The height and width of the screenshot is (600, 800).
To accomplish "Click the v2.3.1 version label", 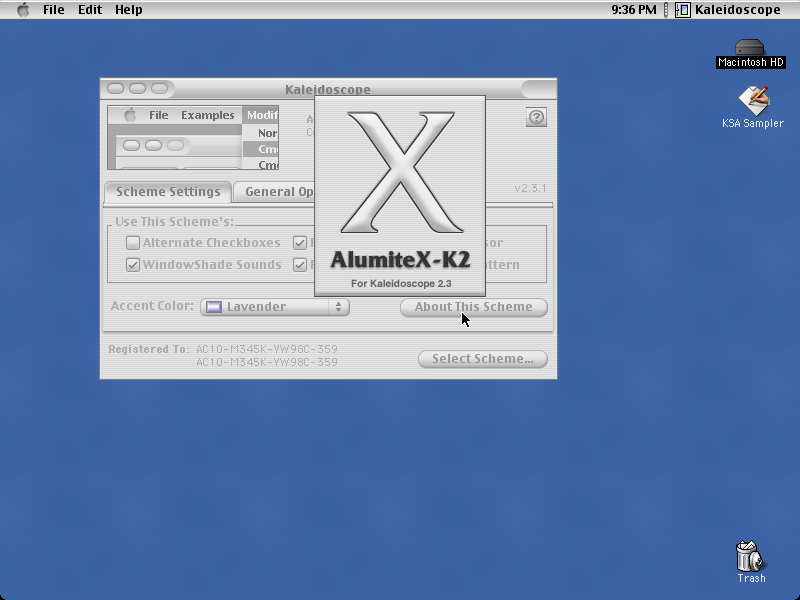I will tap(530, 188).
